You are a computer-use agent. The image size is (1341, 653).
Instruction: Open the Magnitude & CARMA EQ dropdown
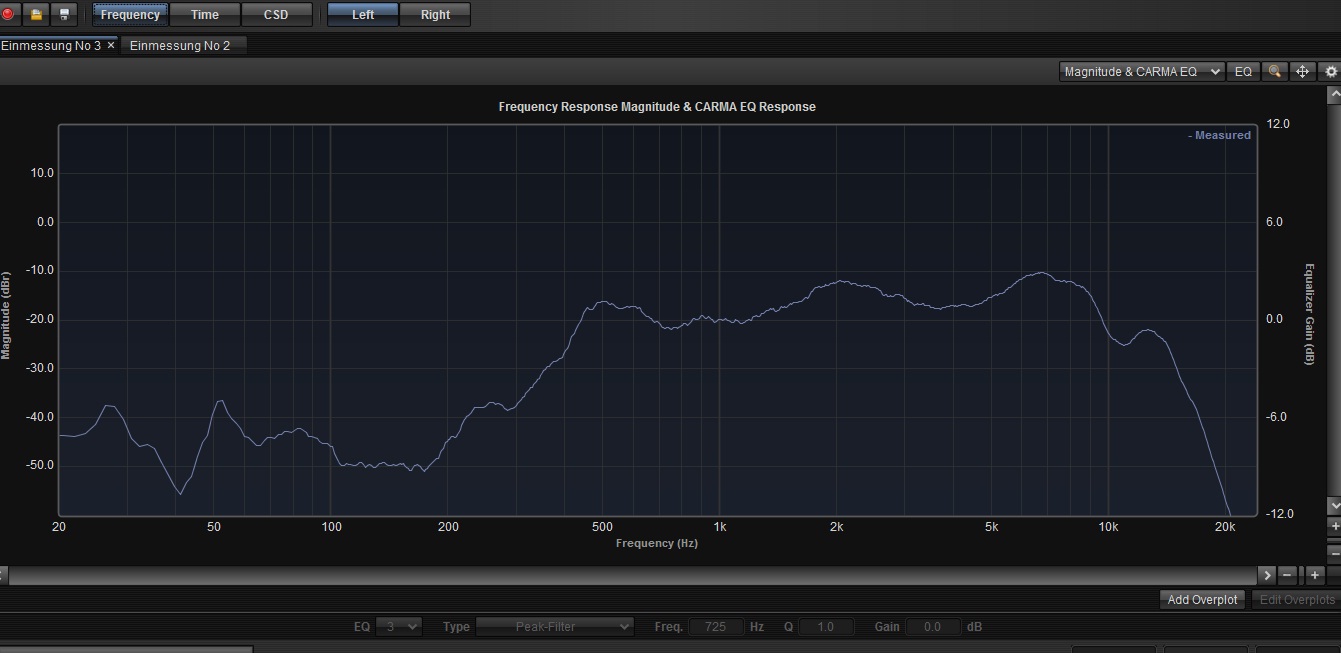1142,72
